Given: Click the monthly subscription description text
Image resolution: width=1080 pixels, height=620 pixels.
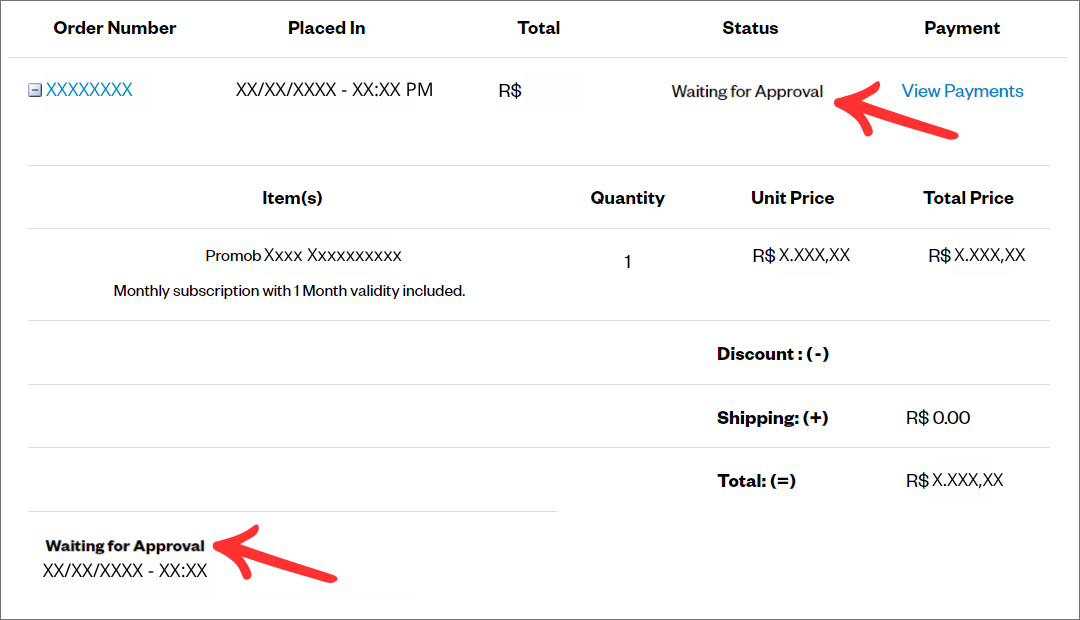Looking at the screenshot, I should [289, 291].
